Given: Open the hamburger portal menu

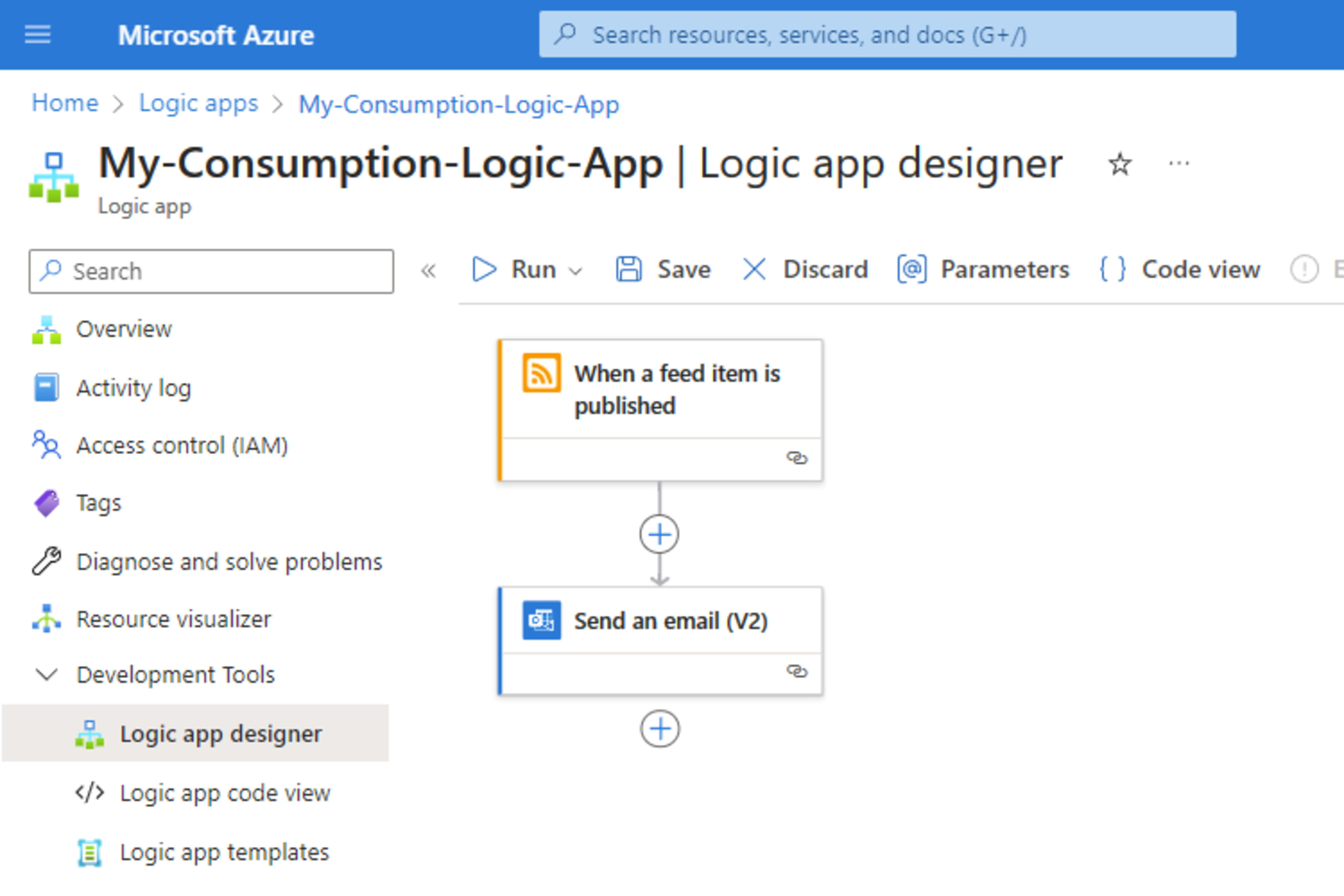Looking at the screenshot, I should pos(38,35).
